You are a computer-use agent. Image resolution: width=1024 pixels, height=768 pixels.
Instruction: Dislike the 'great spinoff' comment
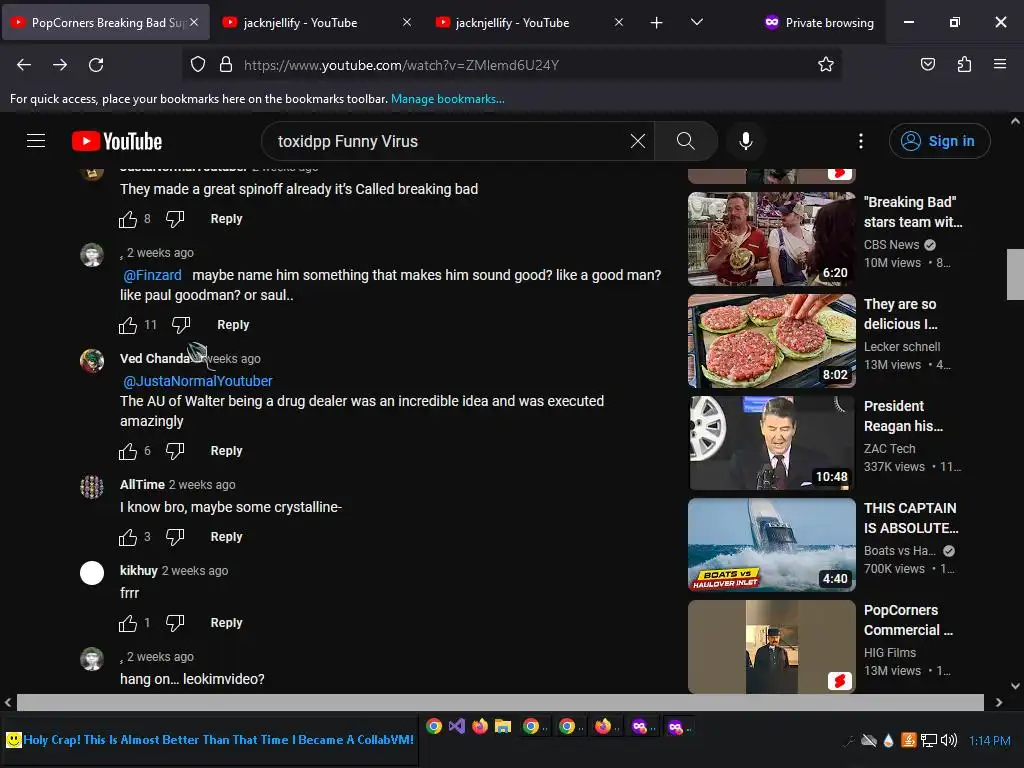(175, 219)
